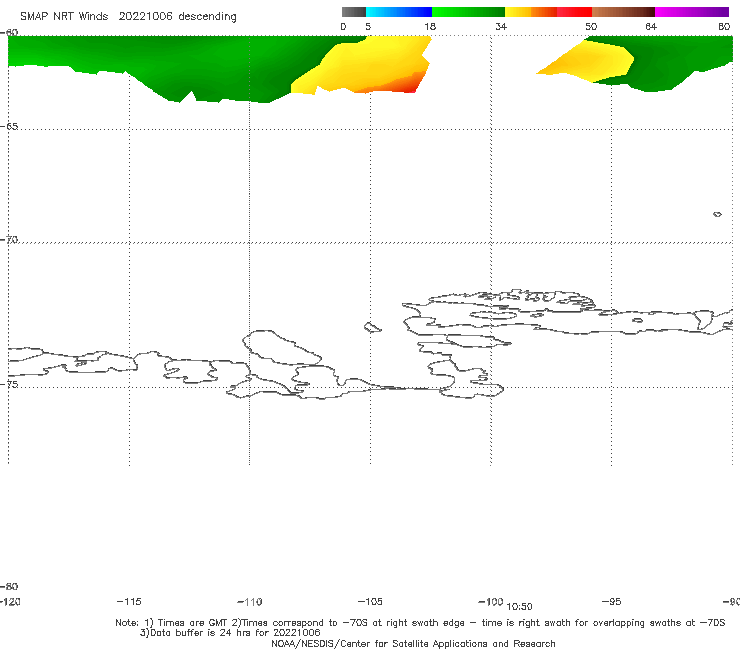Click the latitude label '-80'
This screenshot has height=650, width=740.
click(9, 586)
